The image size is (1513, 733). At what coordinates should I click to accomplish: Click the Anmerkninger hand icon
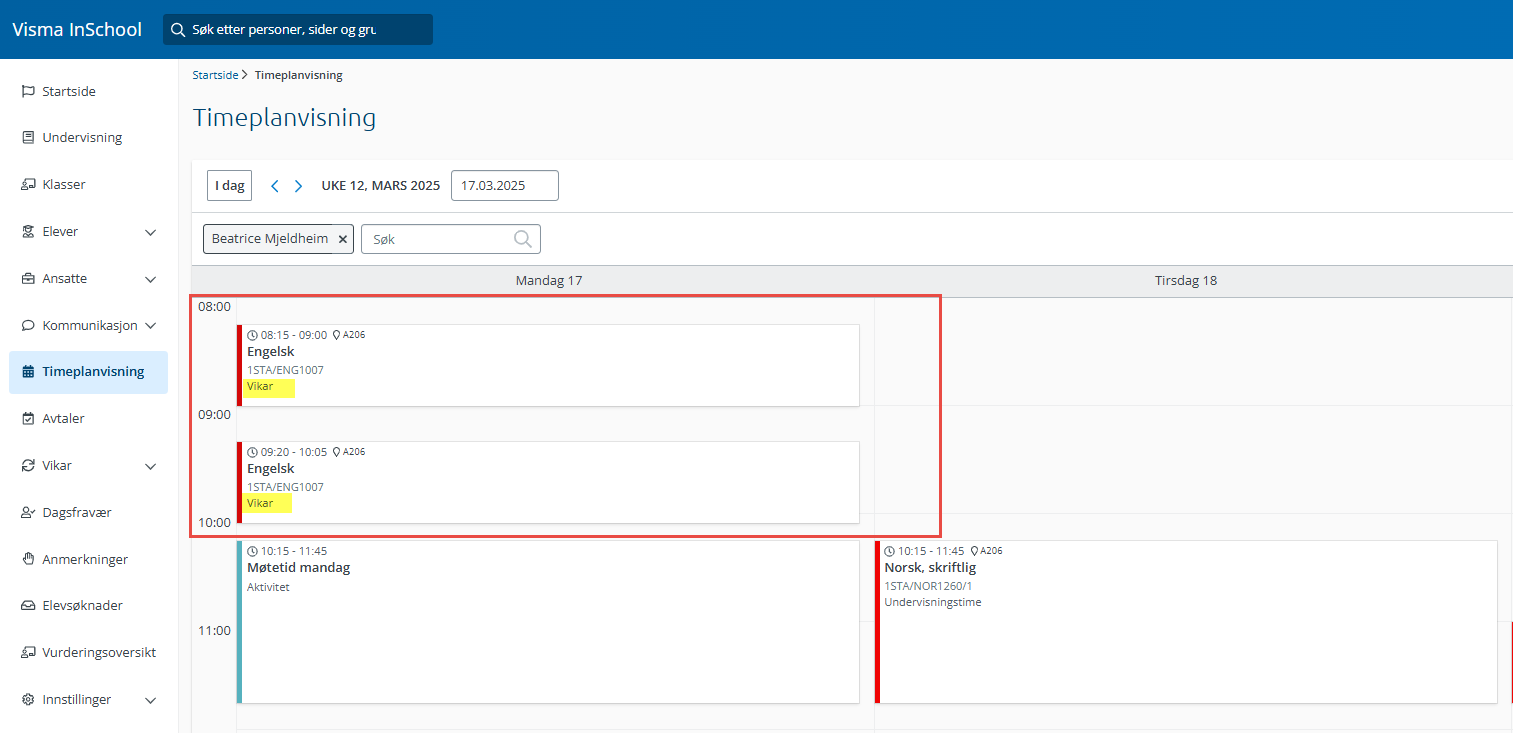pos(28,559)
